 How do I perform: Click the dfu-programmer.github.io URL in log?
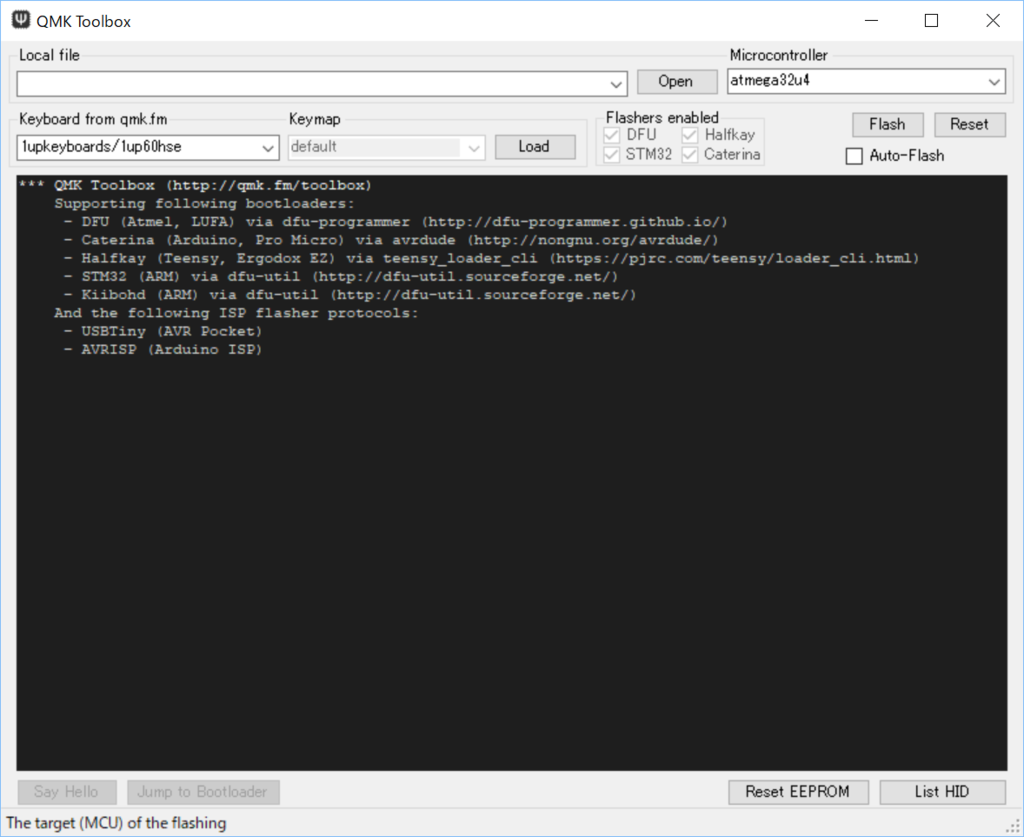tap(575, 222)
